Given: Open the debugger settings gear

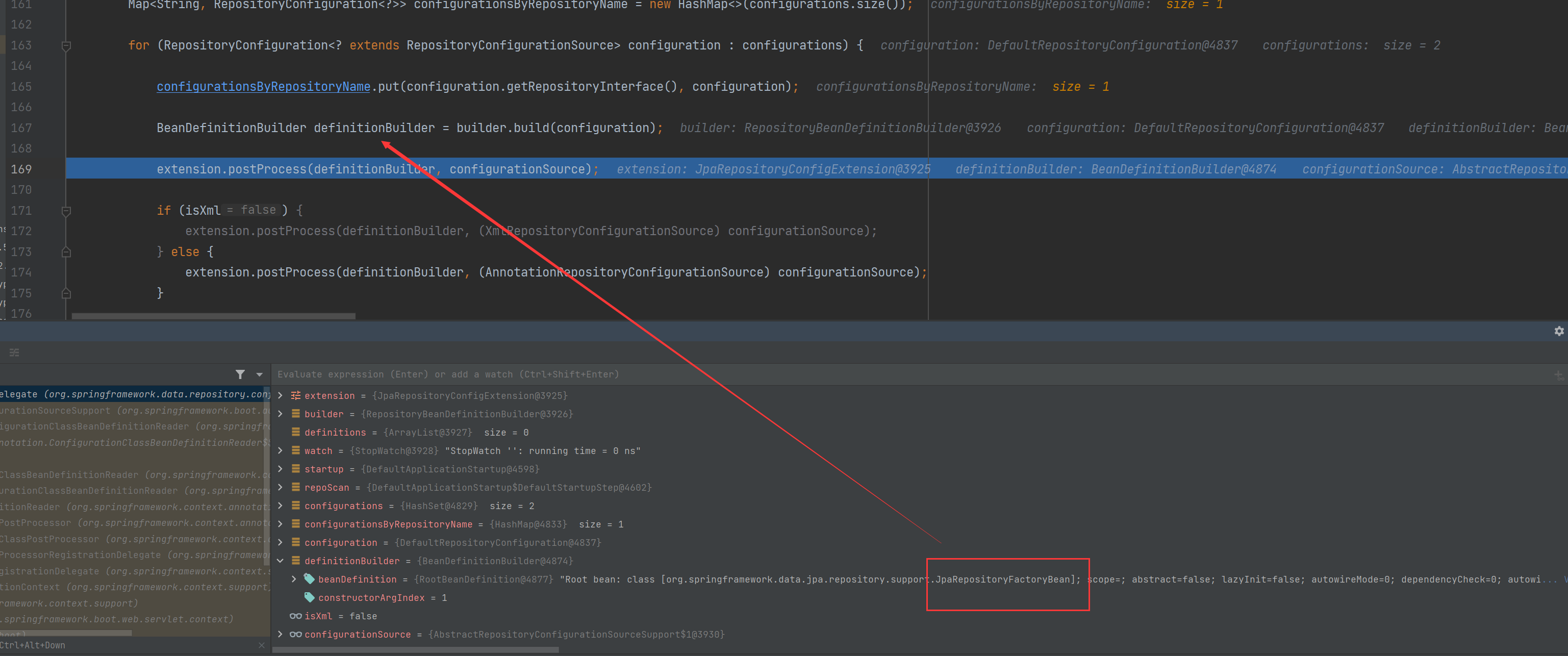Looking at the screenshot, I should tap(1559, 331).
